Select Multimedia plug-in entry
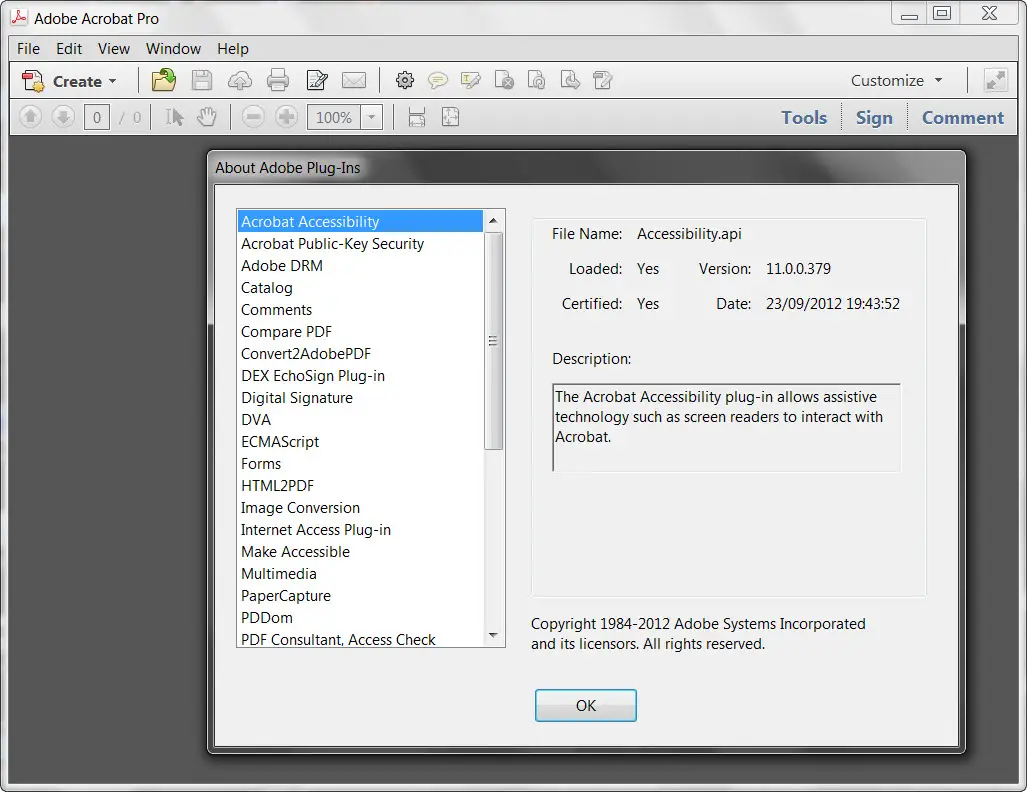The height and width of the screenshot is (792, 1027). tap(360, 574)
